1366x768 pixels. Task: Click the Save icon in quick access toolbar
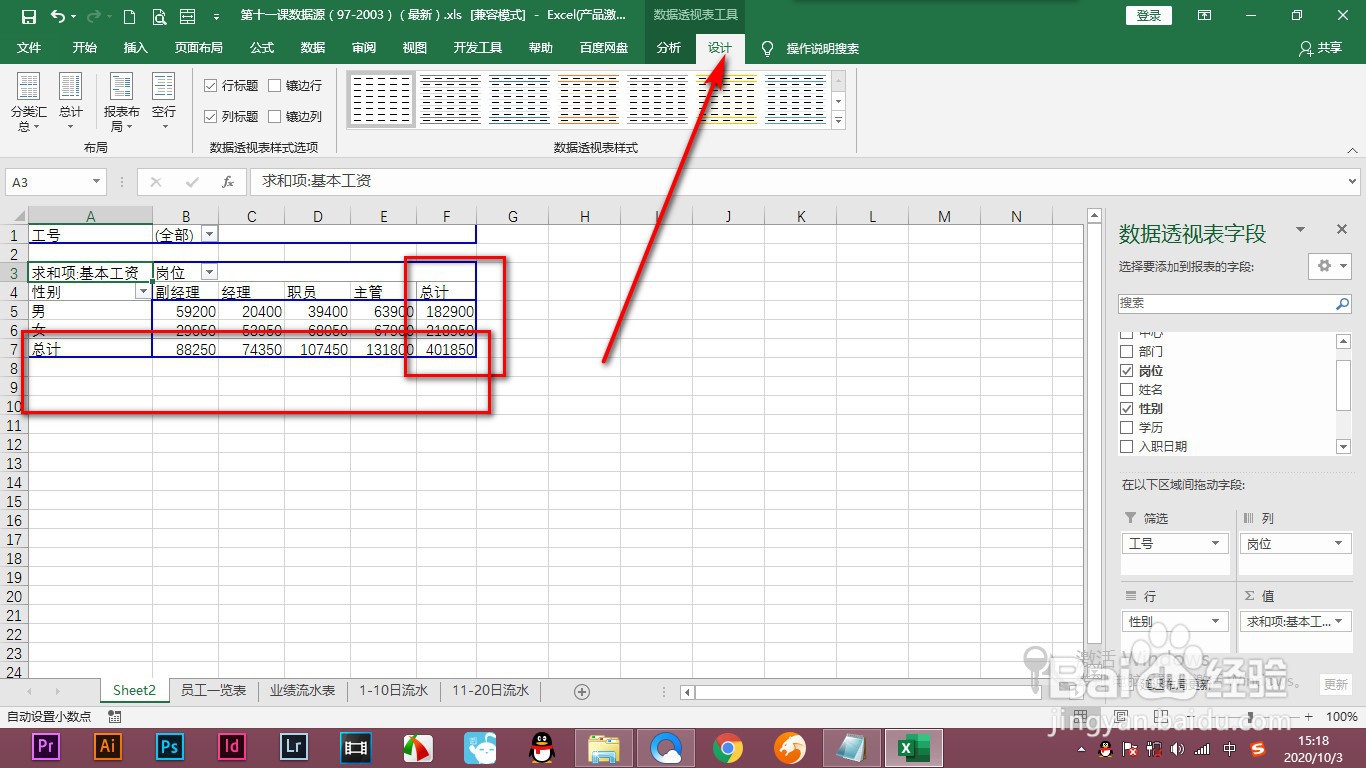pos(28,16)
